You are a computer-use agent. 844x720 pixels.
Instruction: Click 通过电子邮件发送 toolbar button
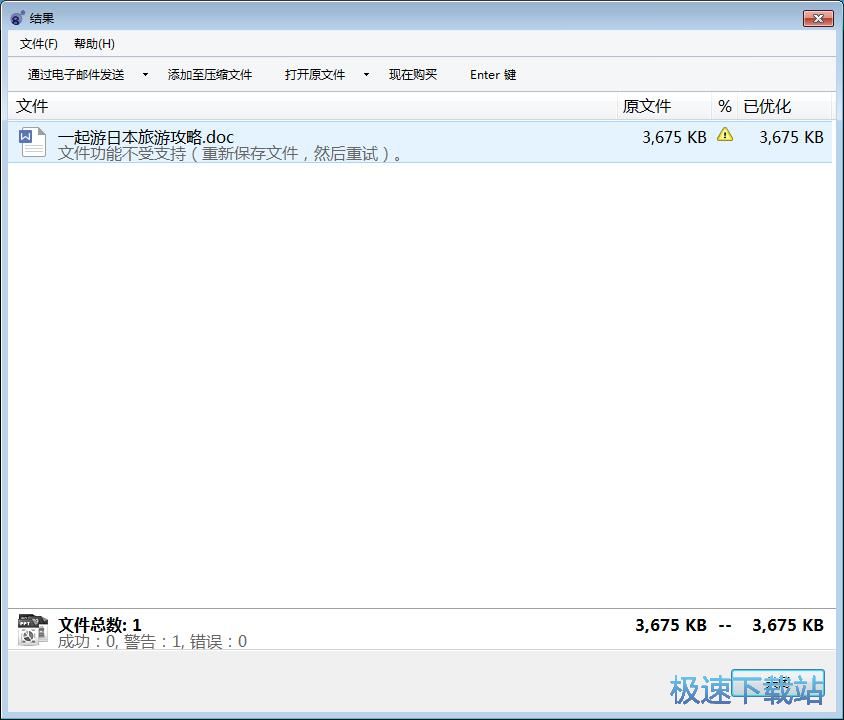(x=76, y=75)
